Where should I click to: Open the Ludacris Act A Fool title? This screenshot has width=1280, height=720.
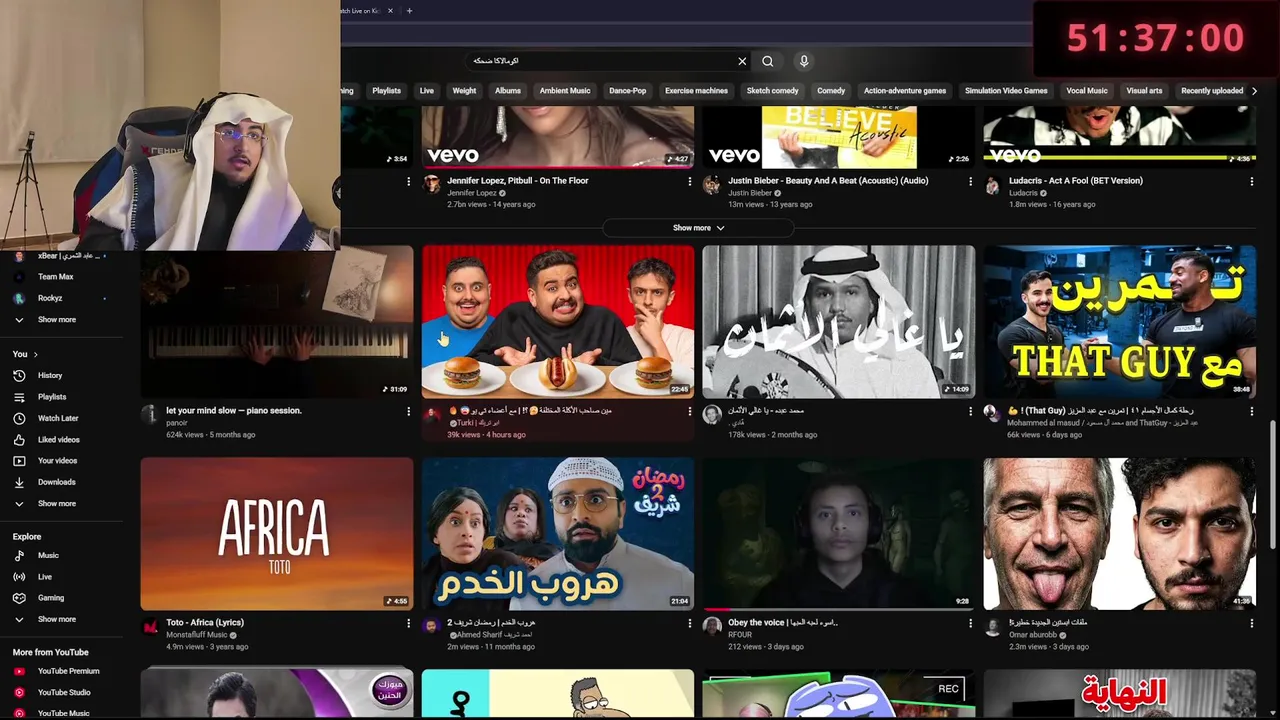[x=1076, y=181]
